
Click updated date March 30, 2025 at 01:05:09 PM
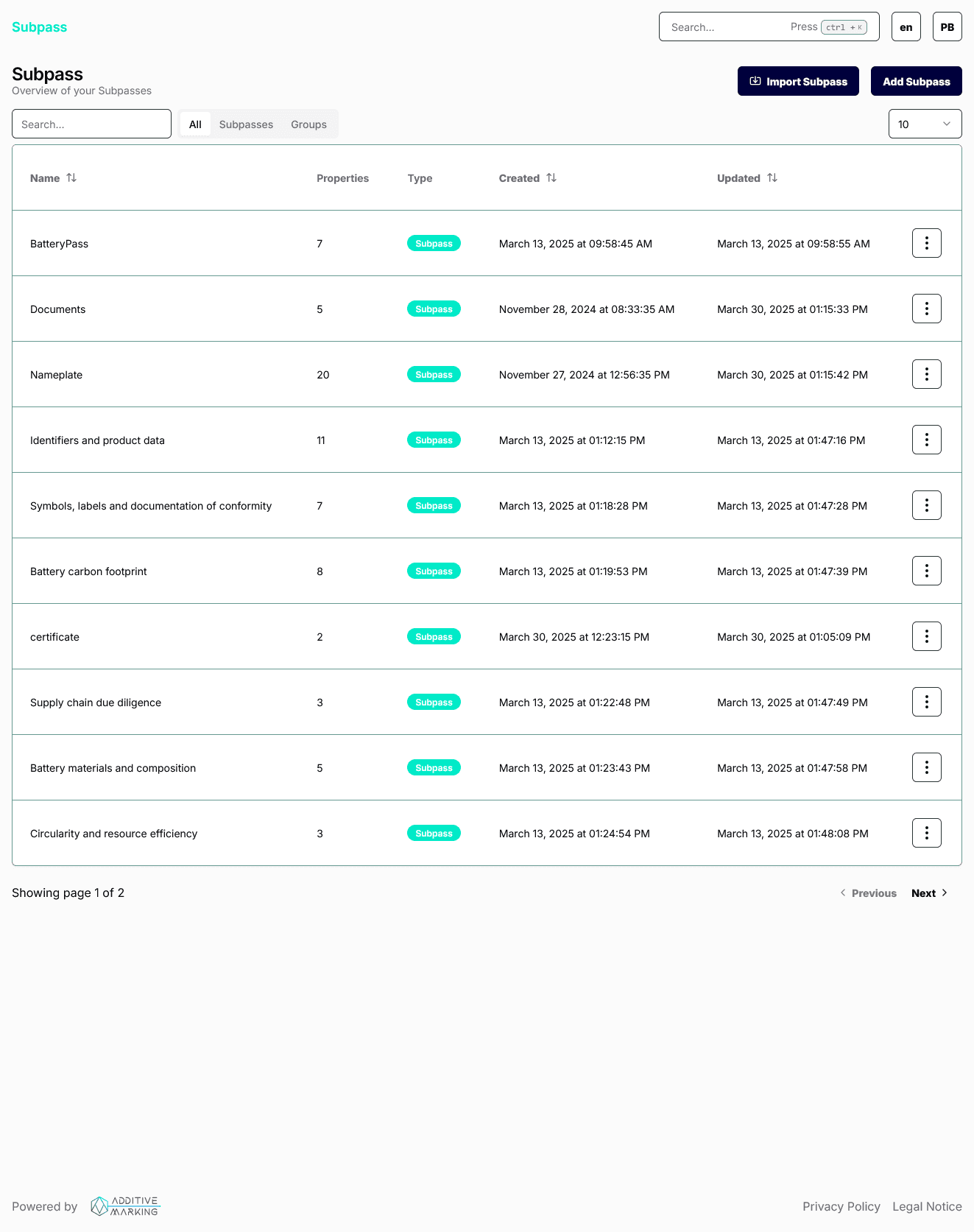coord(794,637)
